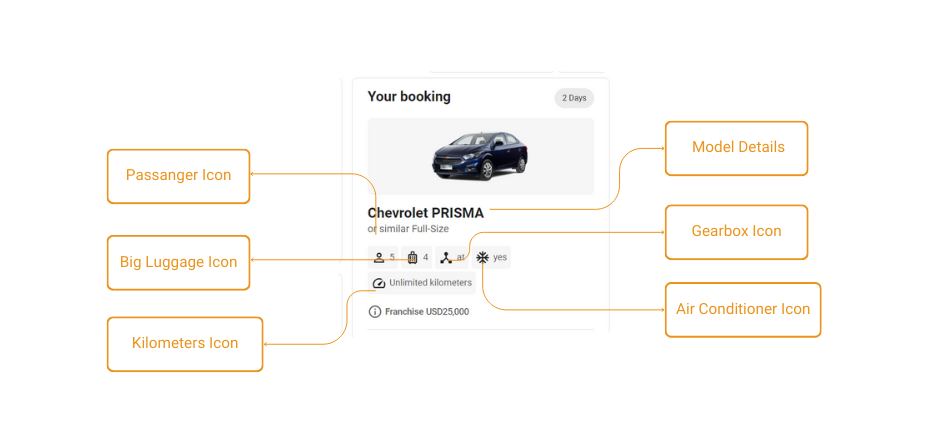
Task: Click the speedometer kilometers icon
Action: [x=378, y=283]
